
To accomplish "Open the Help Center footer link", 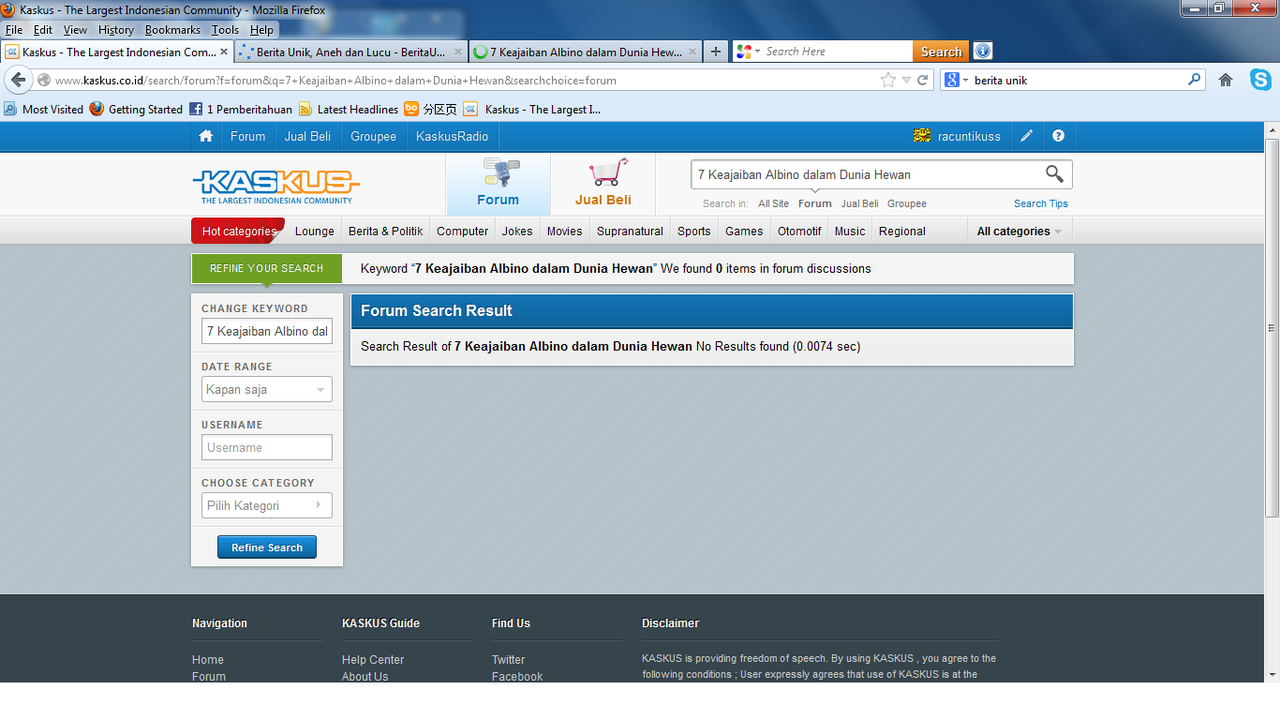I will click(373, 660).
